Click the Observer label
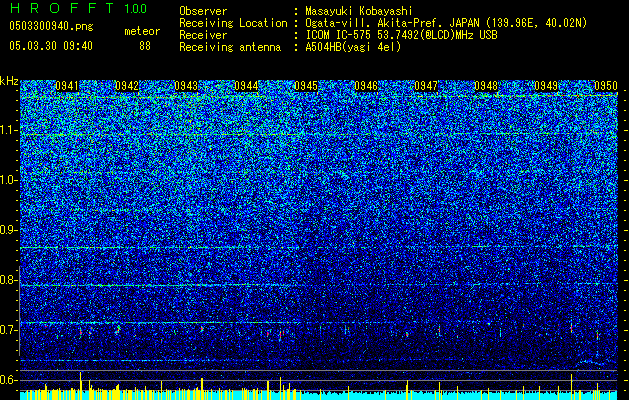Screen dimensions: 629x400 coord(203,11)
